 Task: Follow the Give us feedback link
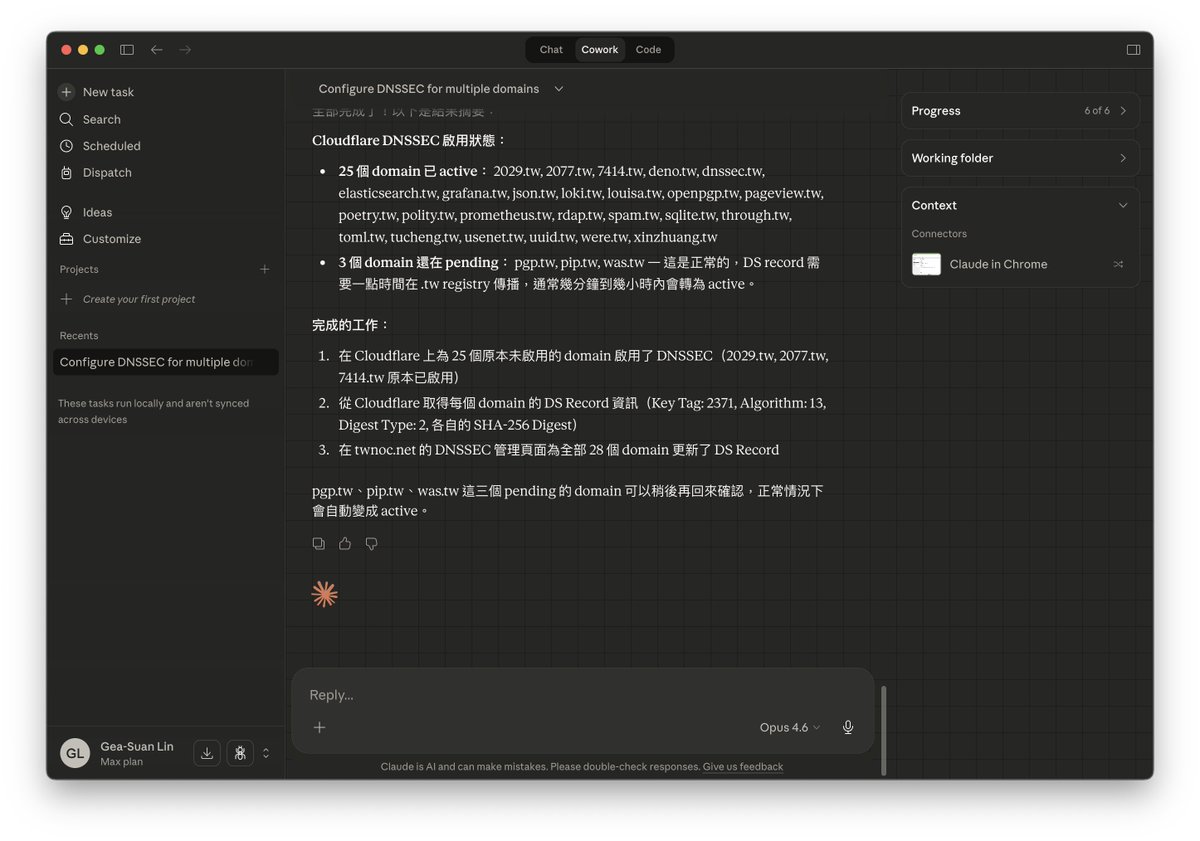[743, 767]
